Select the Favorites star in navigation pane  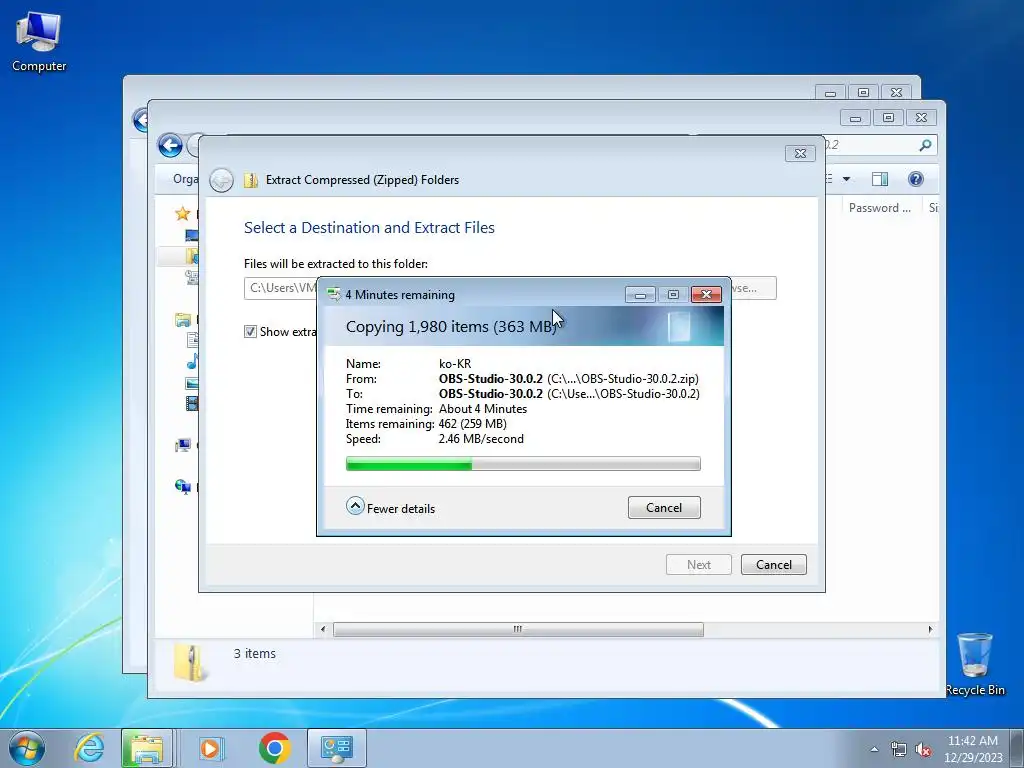click(182, 214)
